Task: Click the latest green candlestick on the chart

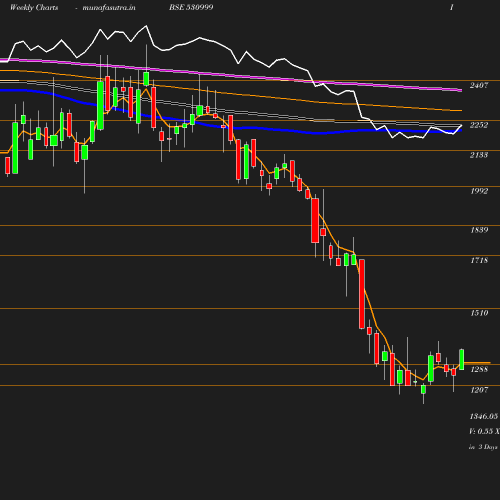Action: pos(462,359)
